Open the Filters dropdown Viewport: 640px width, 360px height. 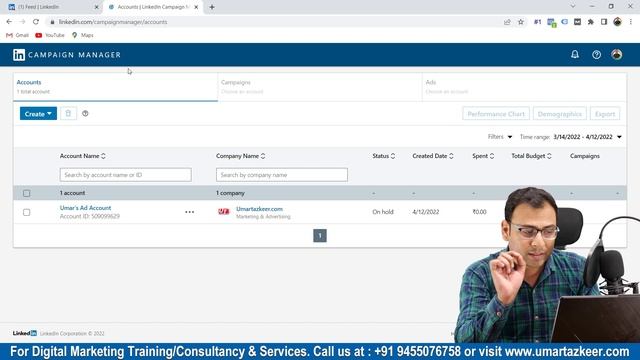click(x=500, y=137)
